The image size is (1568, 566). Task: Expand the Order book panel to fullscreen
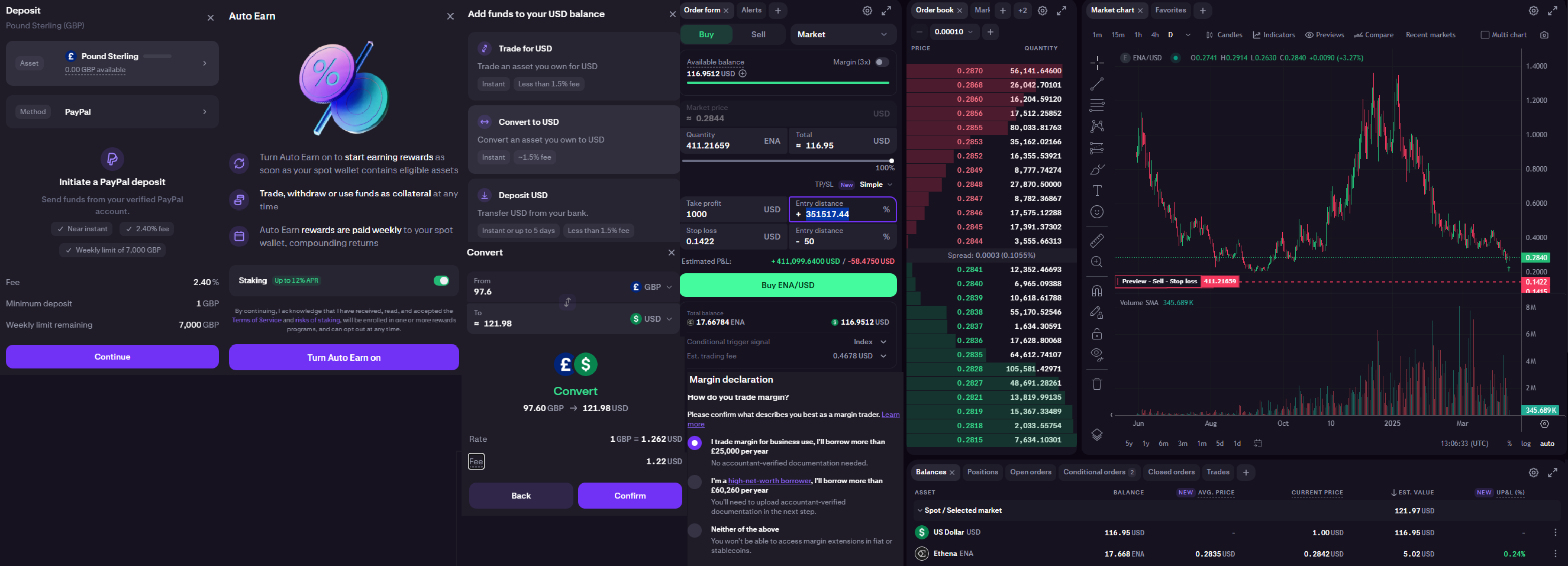1062,10
